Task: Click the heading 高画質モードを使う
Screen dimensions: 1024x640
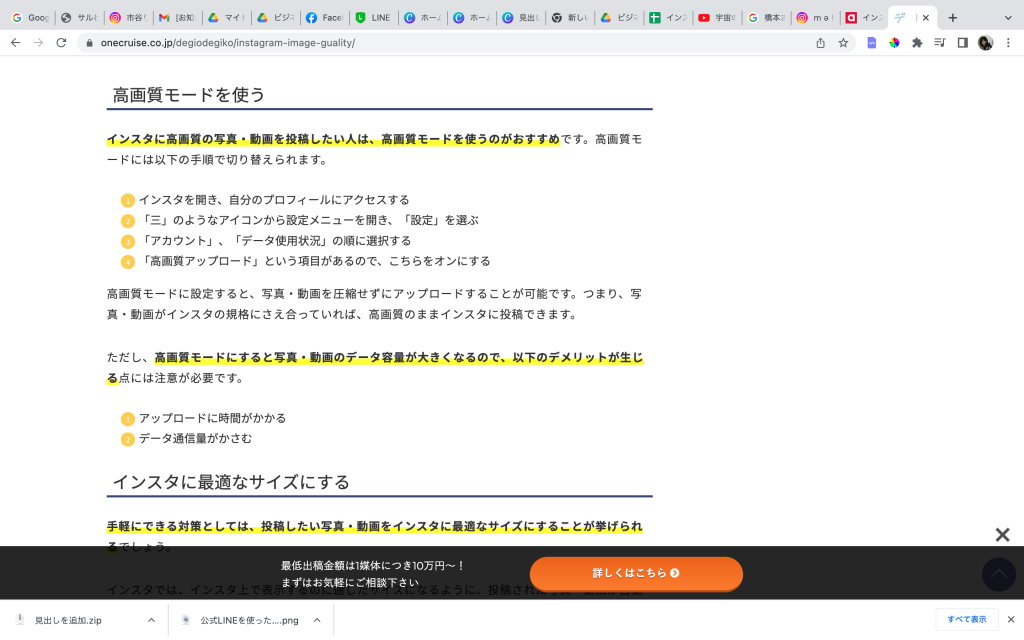Action: tap(189, 95)
